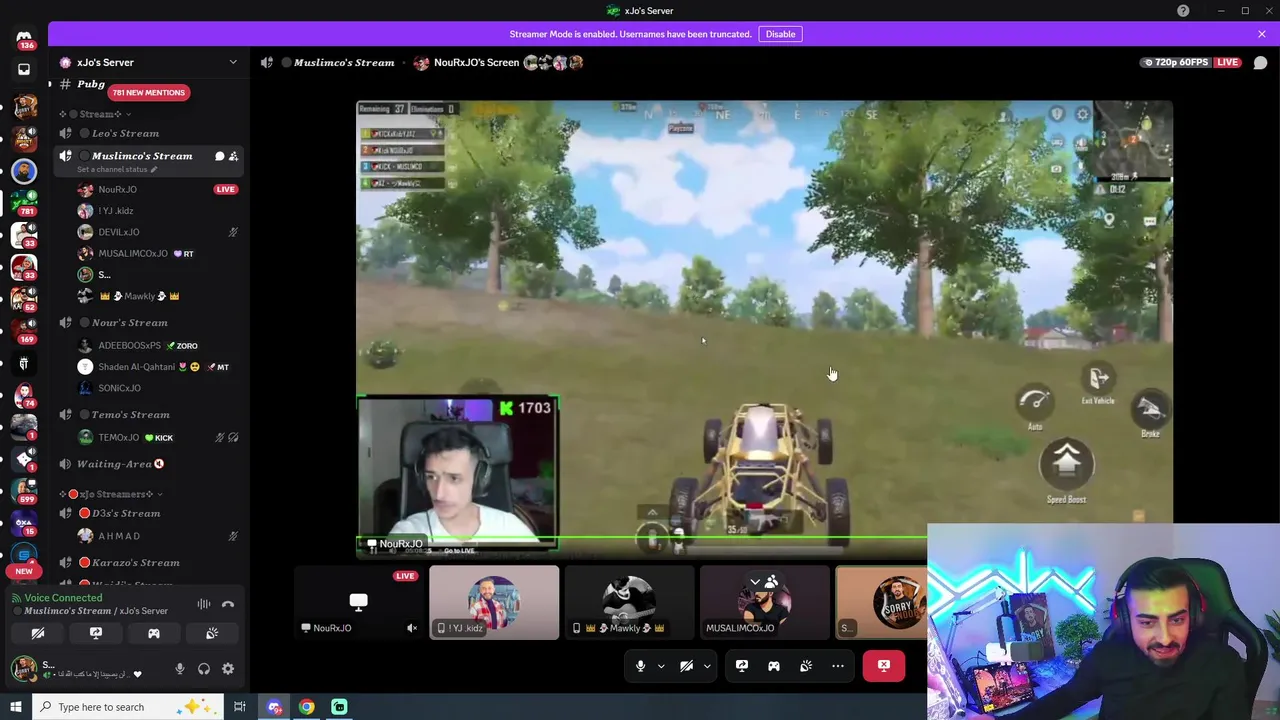
Task: Open the invite icon on Muslimco's Stream
Action: (234, 156)
